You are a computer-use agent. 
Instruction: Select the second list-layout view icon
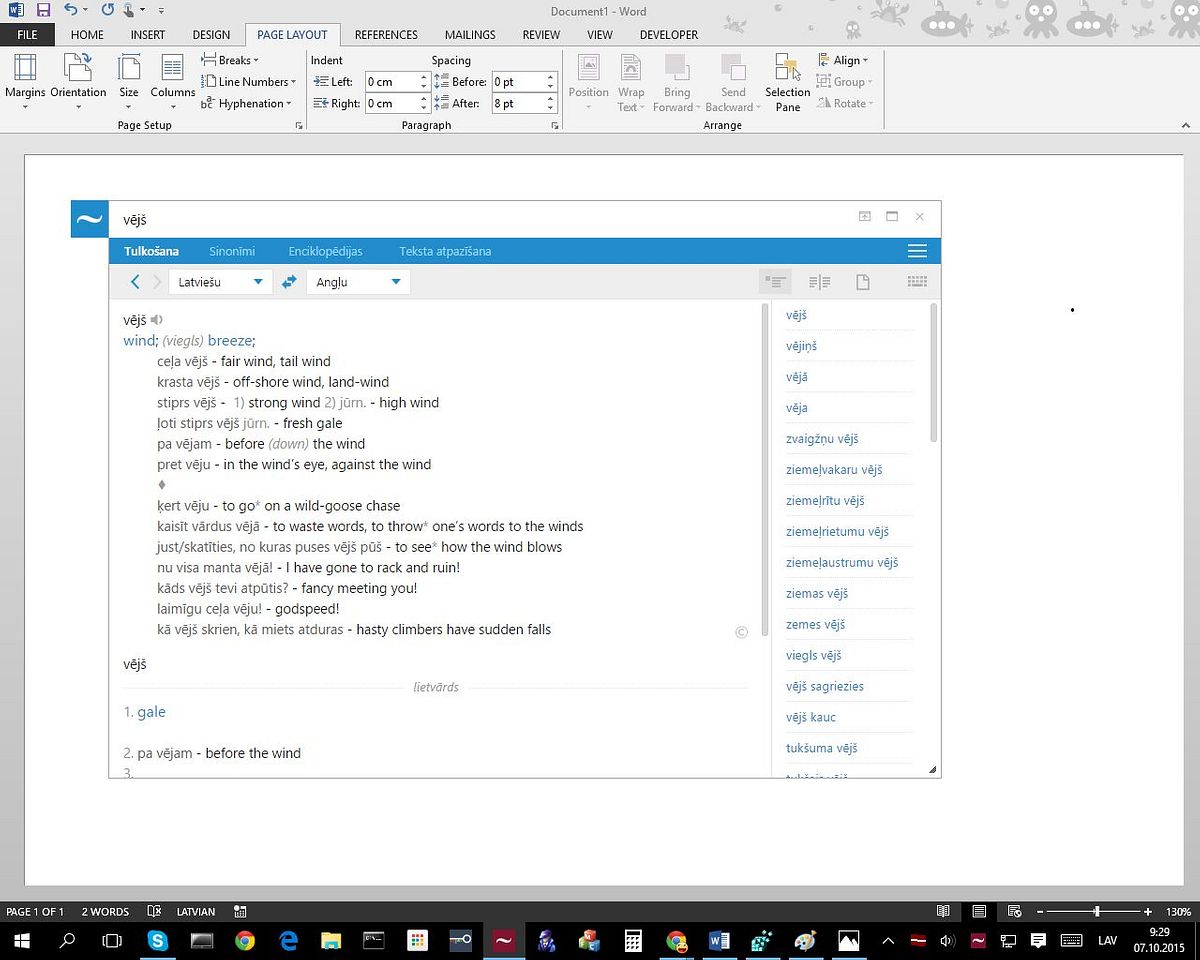pyautogui.click(x=820, y=282)
